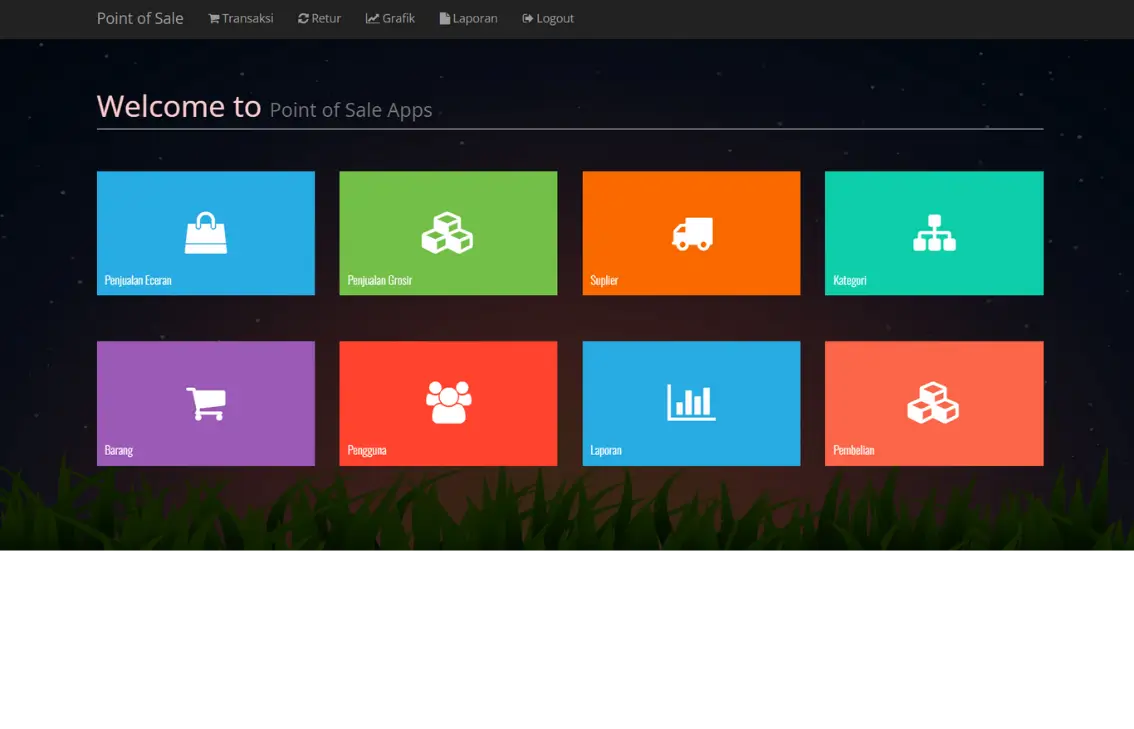
Task: Click the shopping cart icon in Barang
Action: click(x=206, y=403)
